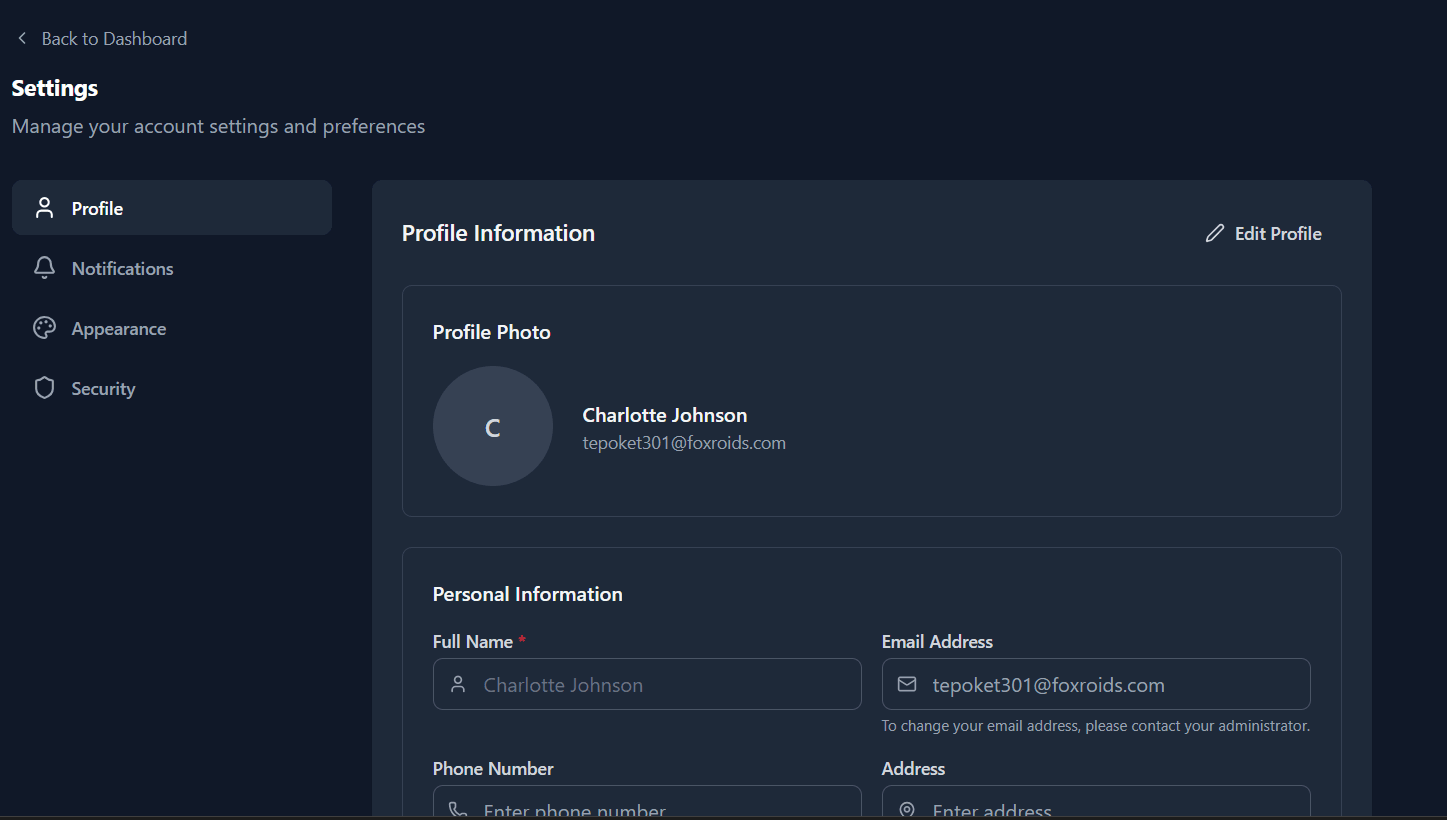This screenshot has width=1447, height=820.
Task: Select the Profile person icon in sidebar
Action: [44, 207]
